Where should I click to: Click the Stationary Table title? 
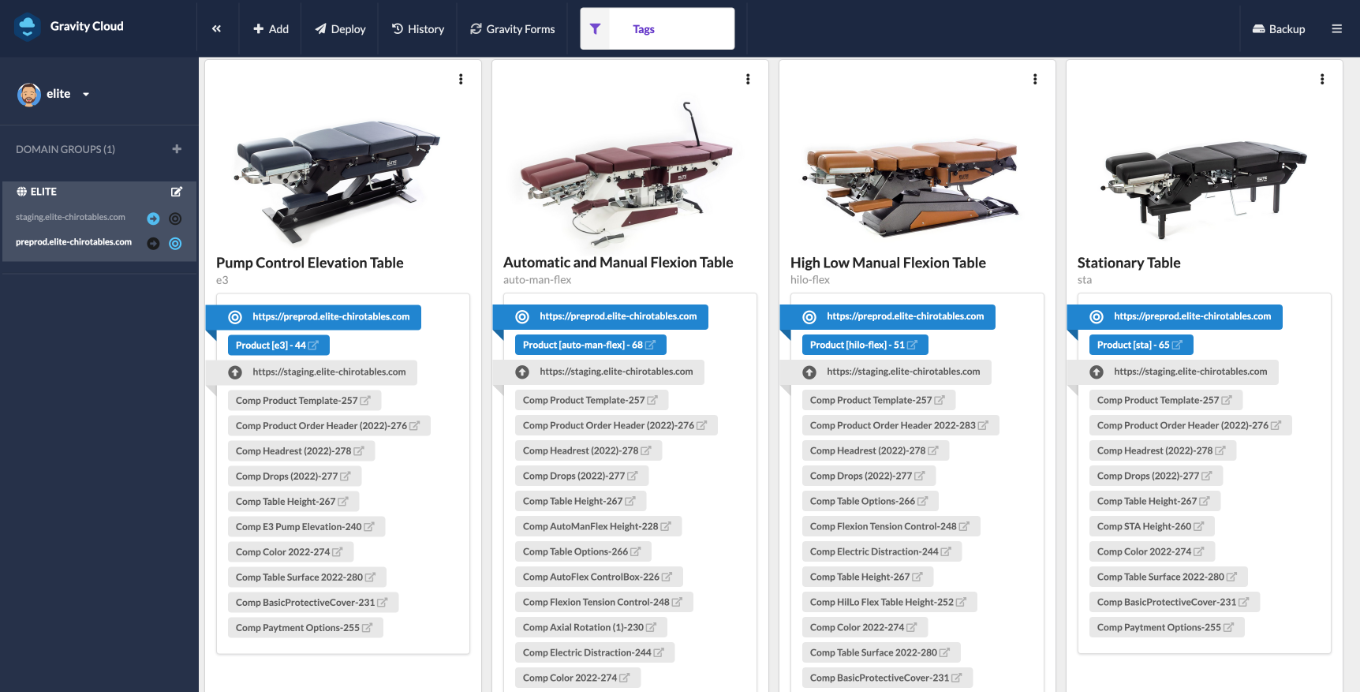[1129, 263]
